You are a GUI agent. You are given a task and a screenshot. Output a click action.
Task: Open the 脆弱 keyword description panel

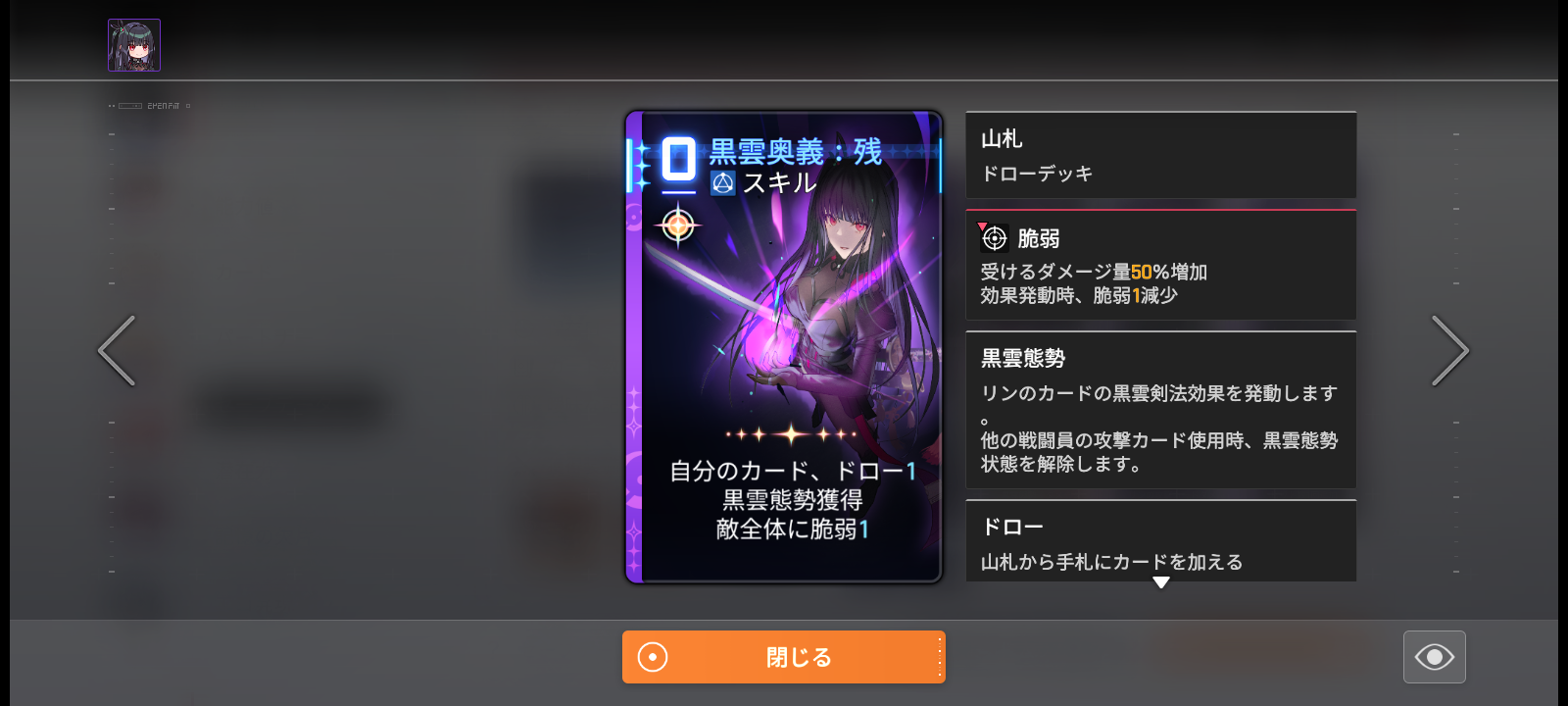[1161, 265]
